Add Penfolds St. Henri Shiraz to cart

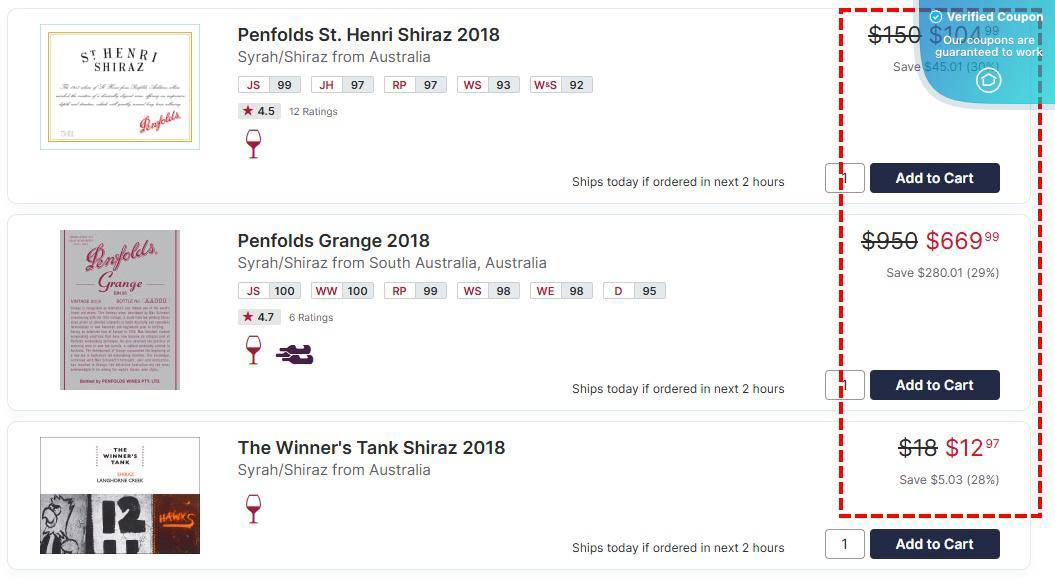tap(934, 178)
